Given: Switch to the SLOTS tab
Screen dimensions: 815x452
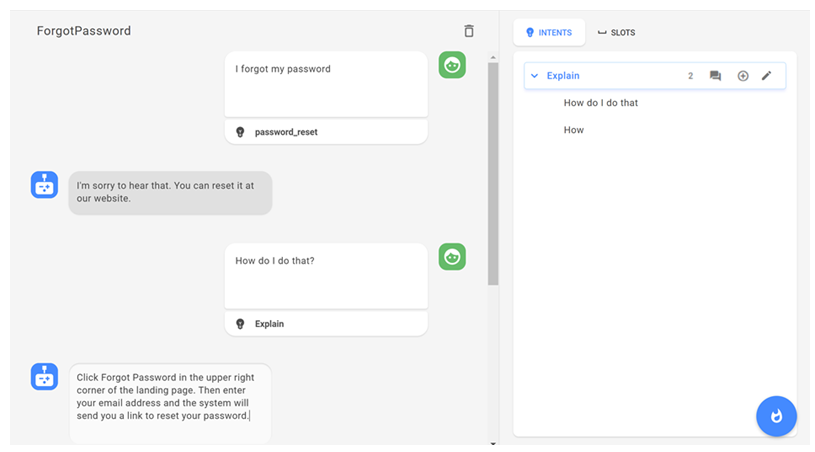Looking at the screenshot, I should point(616,32).
